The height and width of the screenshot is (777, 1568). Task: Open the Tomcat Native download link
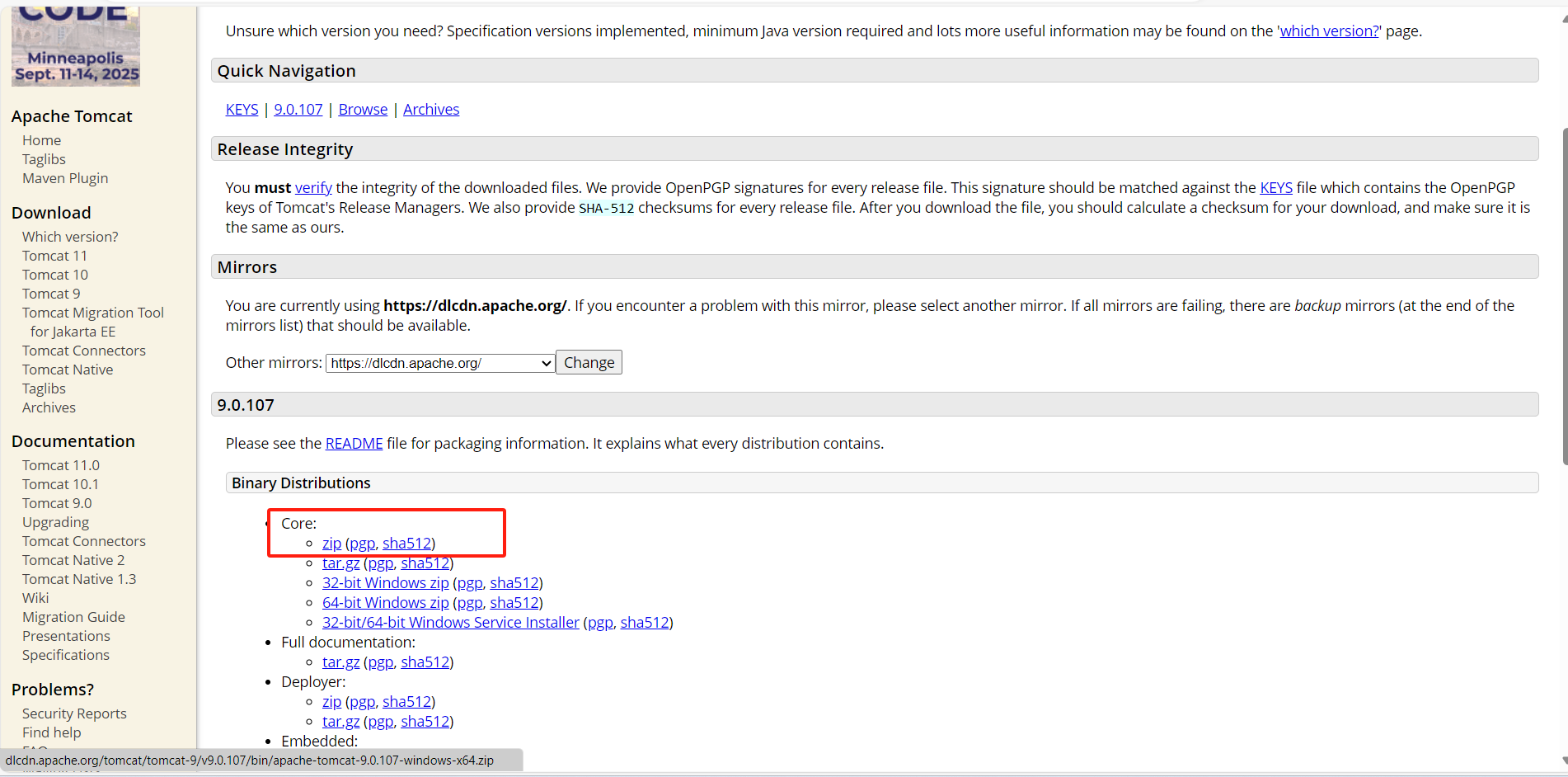(68, 370)
